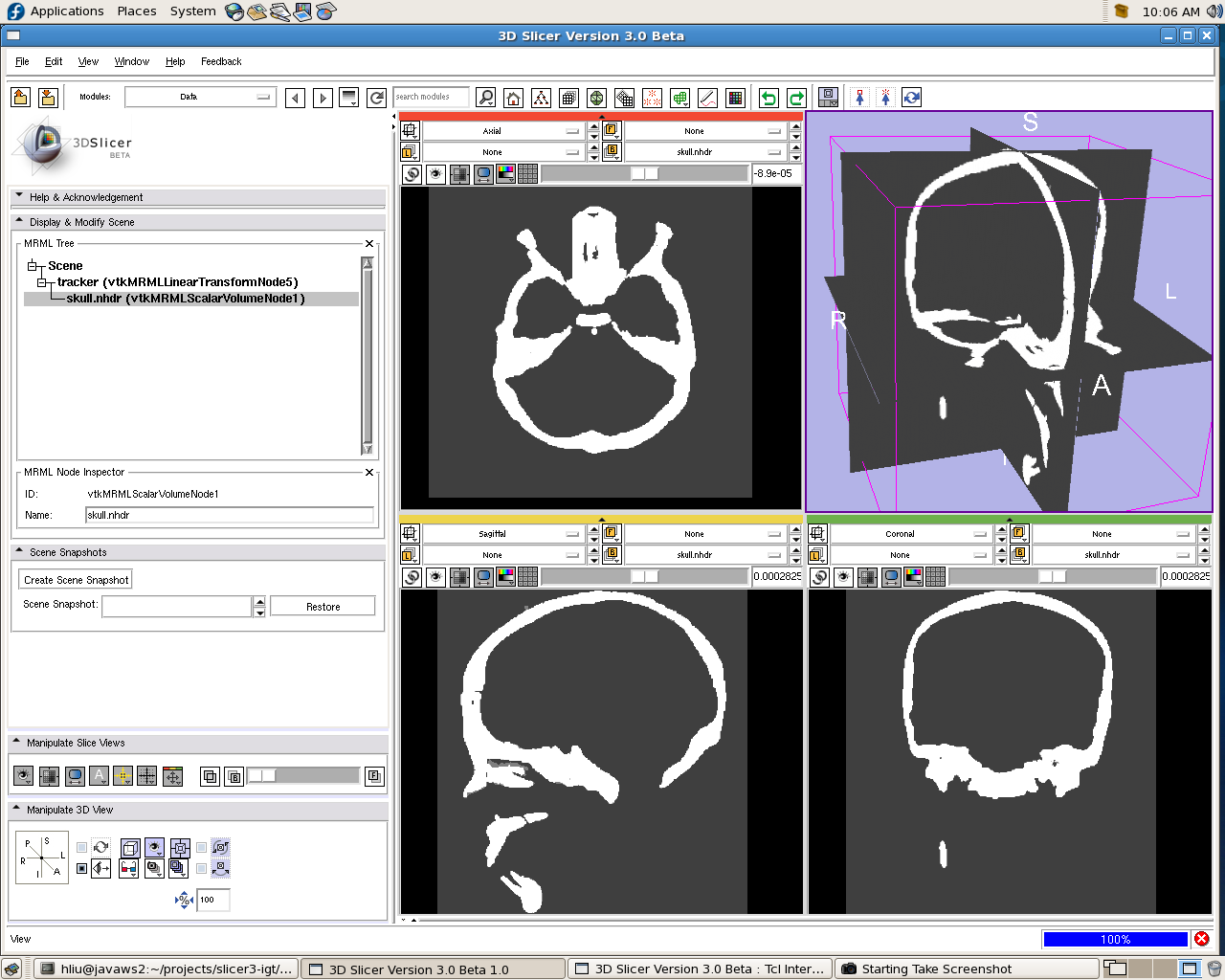Open the Window menu
Image resolution: width=1225 pixels, height=980 pixels.
coord(131,61)
